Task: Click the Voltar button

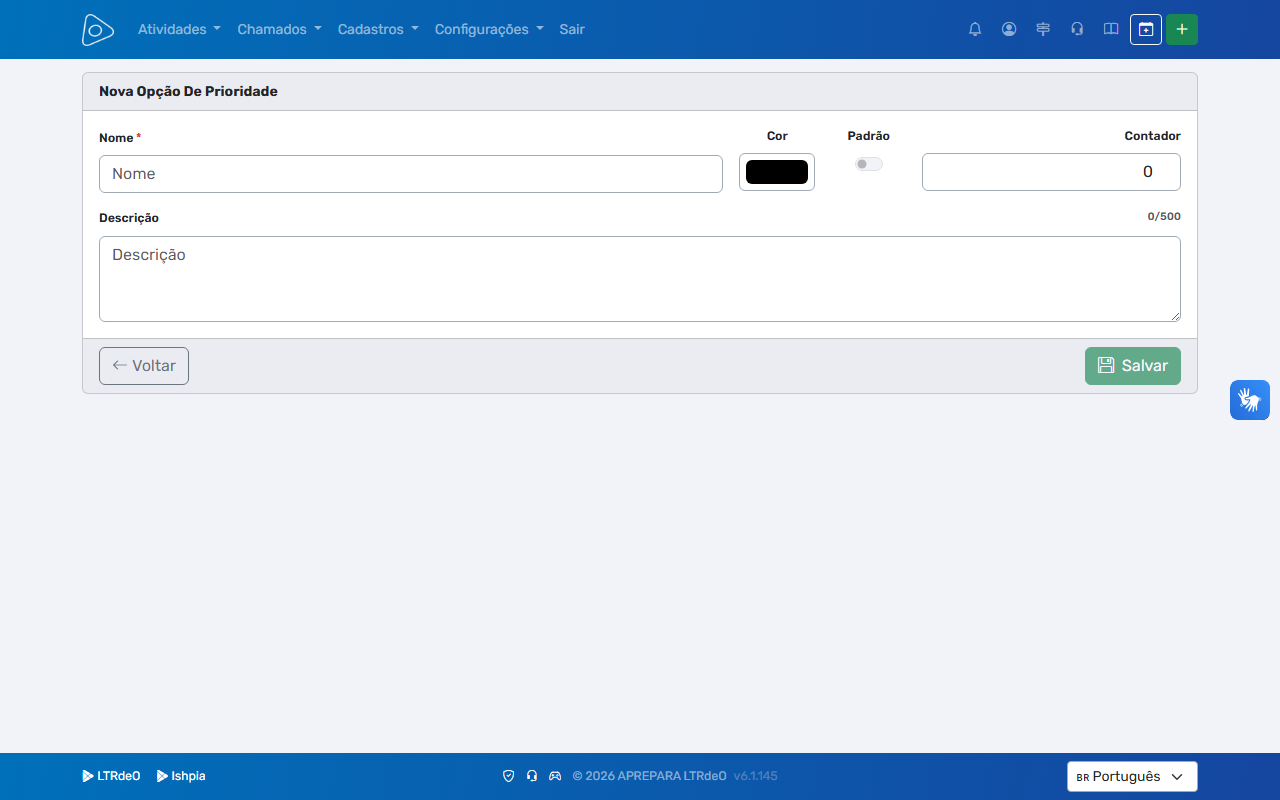Action: click(x=144, y=366)
